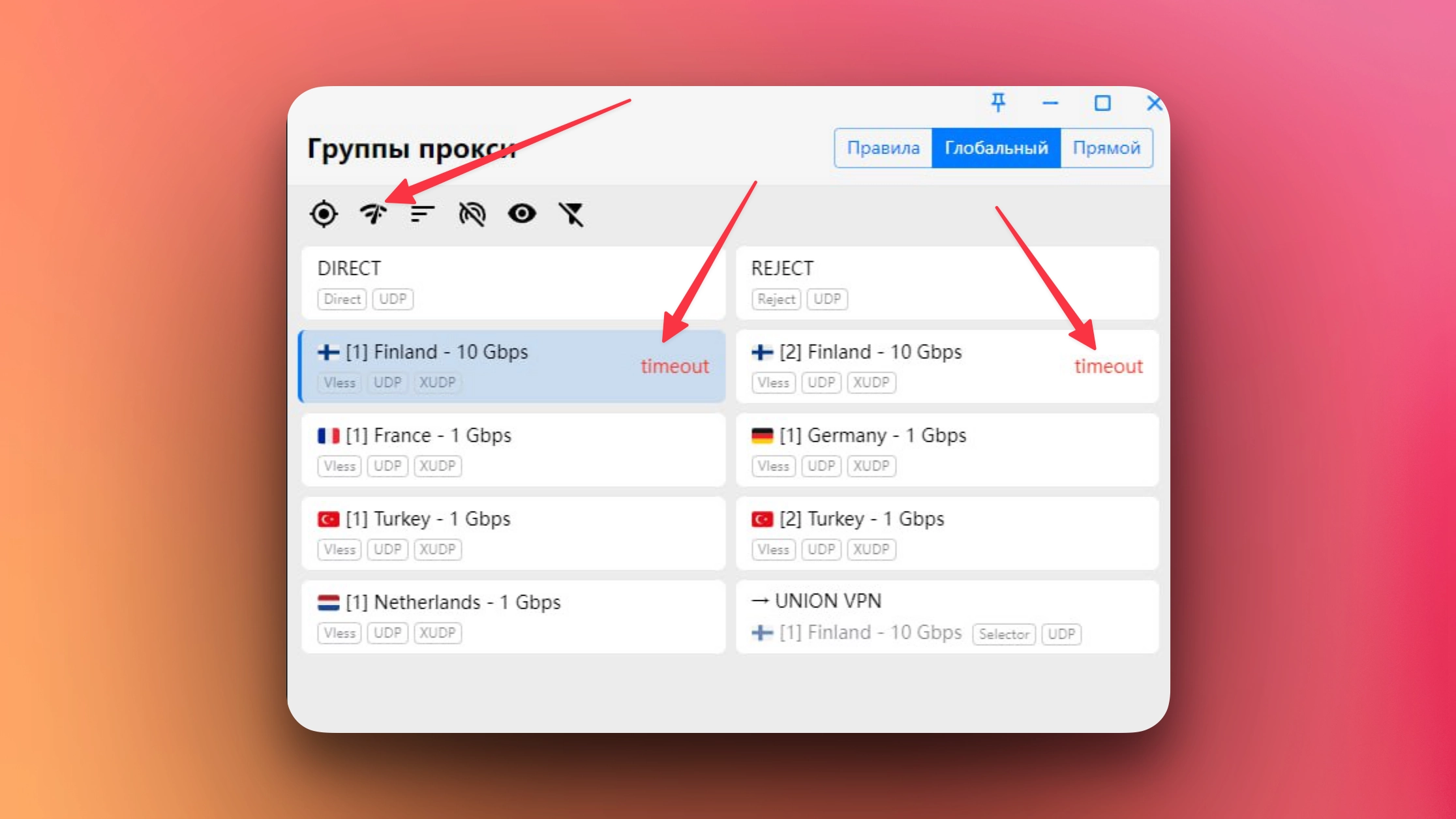The height and width of the screenshot is (819, 1456).
Task: Select the DIRECT proxy card
Action: 513,283
